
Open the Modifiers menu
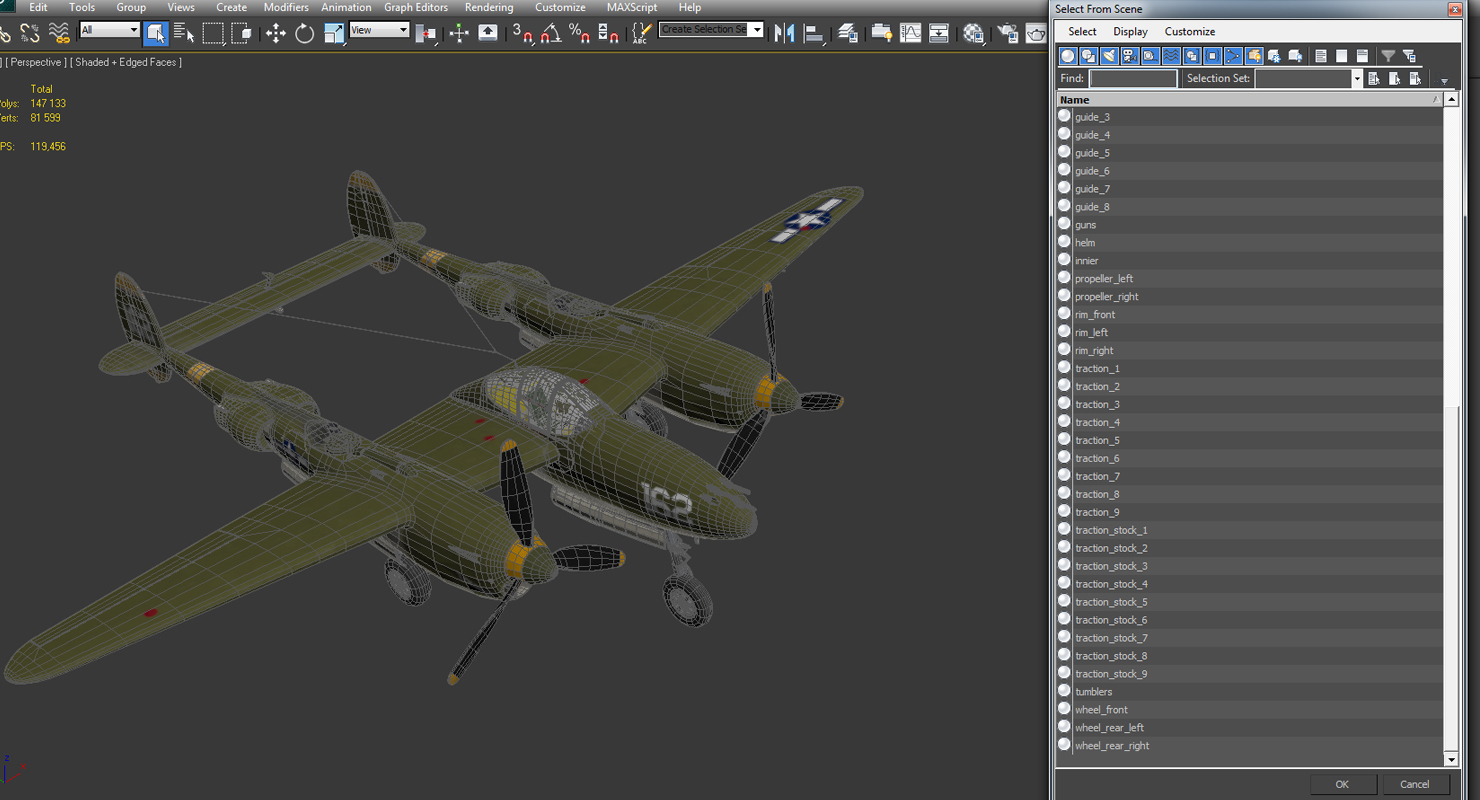pyautogui.click(x=286, y=7)
